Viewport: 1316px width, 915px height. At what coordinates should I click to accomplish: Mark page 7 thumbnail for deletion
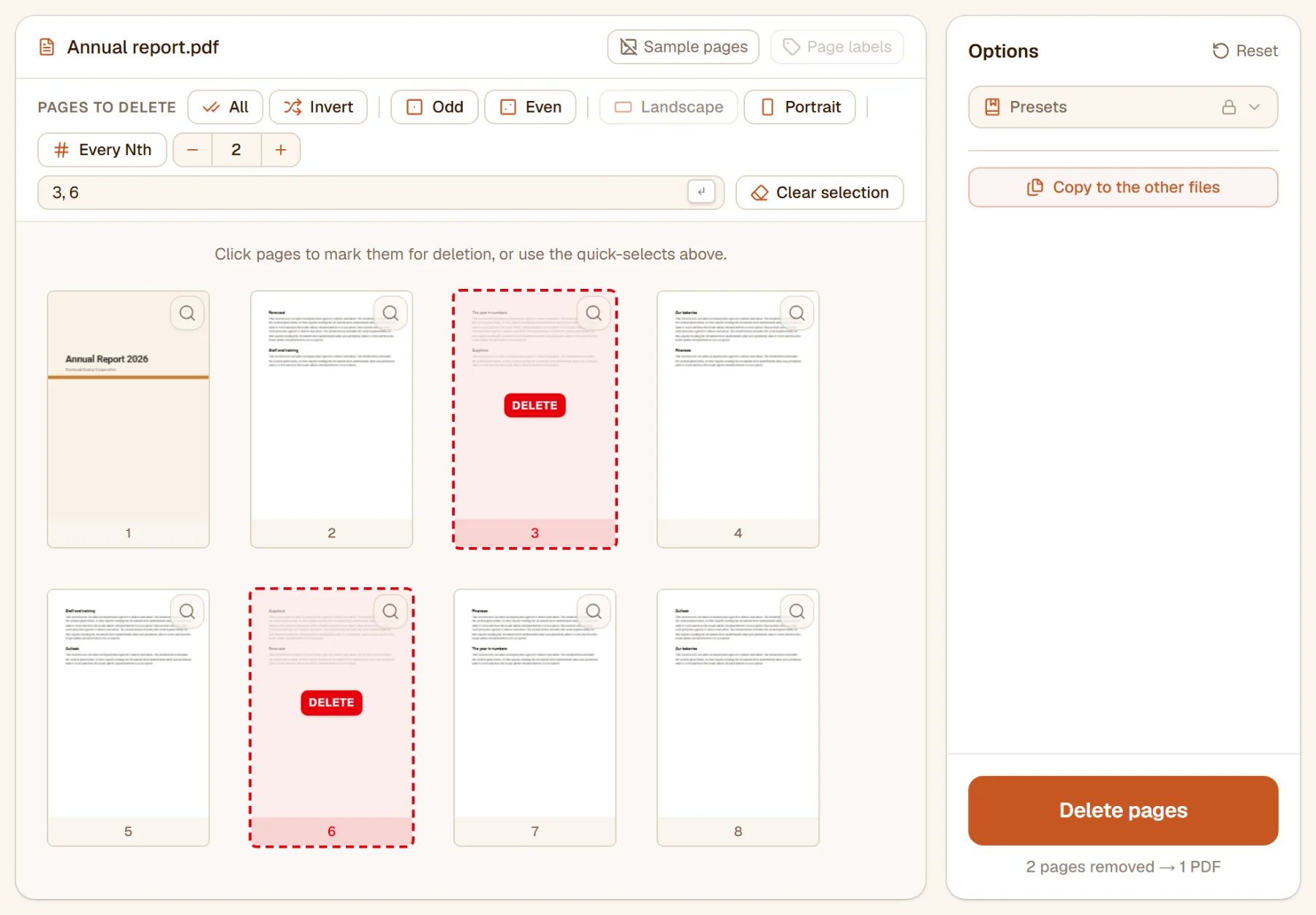click(535, 718)
